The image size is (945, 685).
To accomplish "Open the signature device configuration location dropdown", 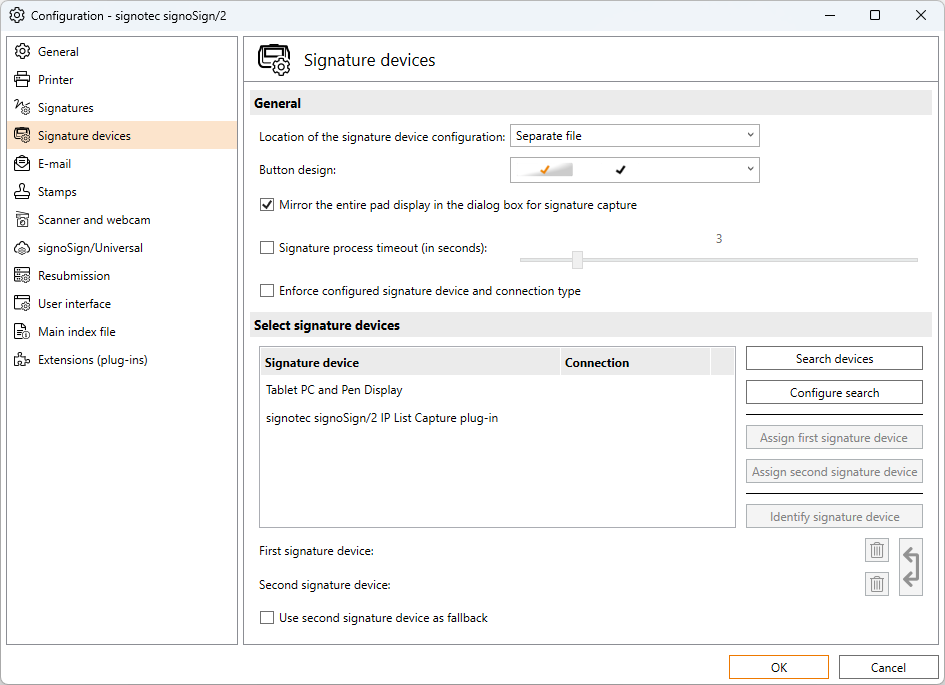I will 635,136.
